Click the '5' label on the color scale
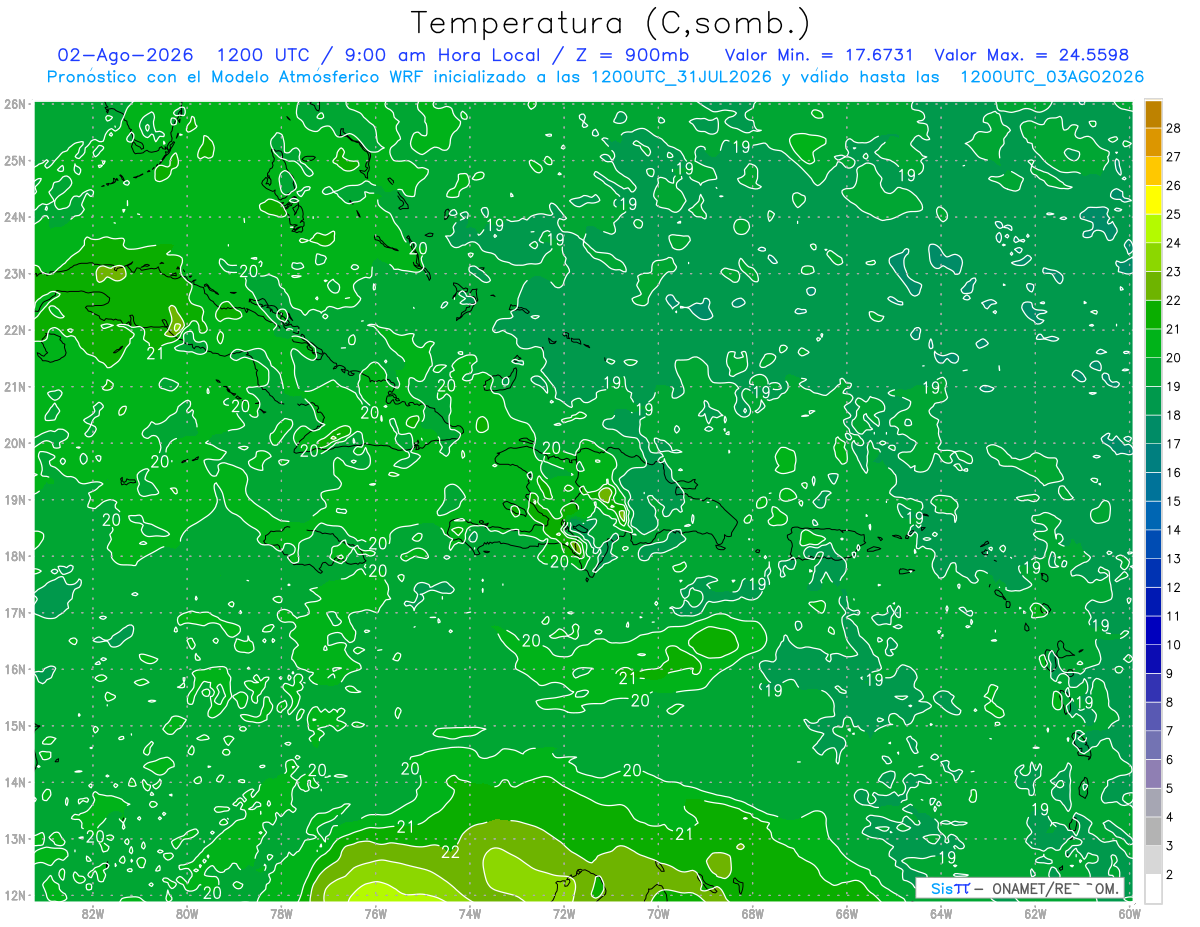 [x=1169, y=788]
